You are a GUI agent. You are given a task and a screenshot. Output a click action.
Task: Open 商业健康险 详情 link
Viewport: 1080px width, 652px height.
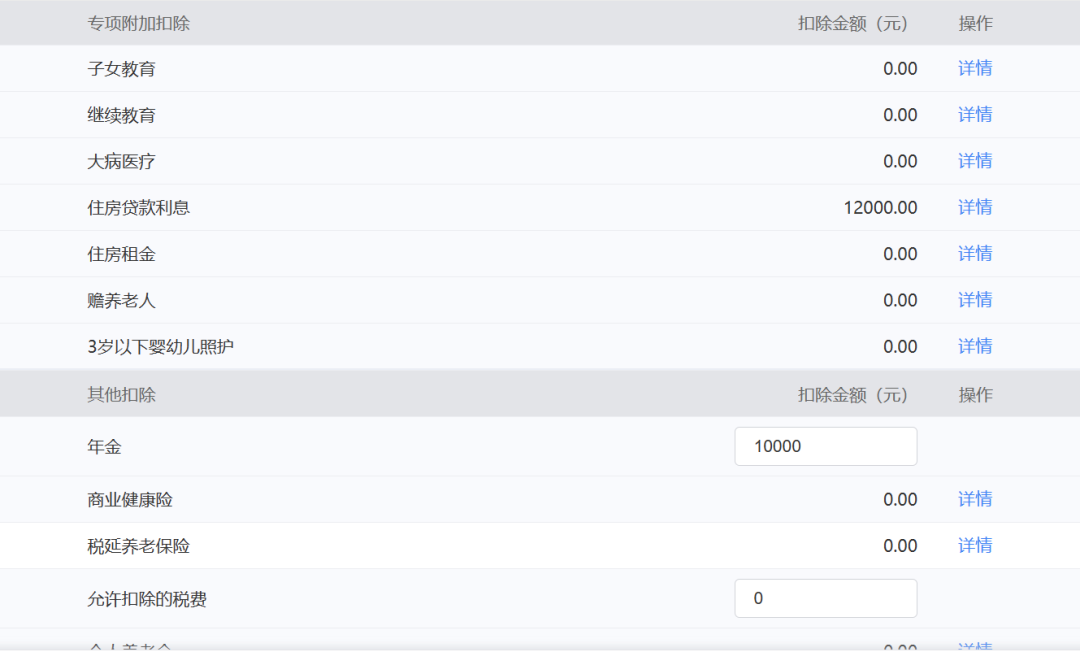click(975, 499)
